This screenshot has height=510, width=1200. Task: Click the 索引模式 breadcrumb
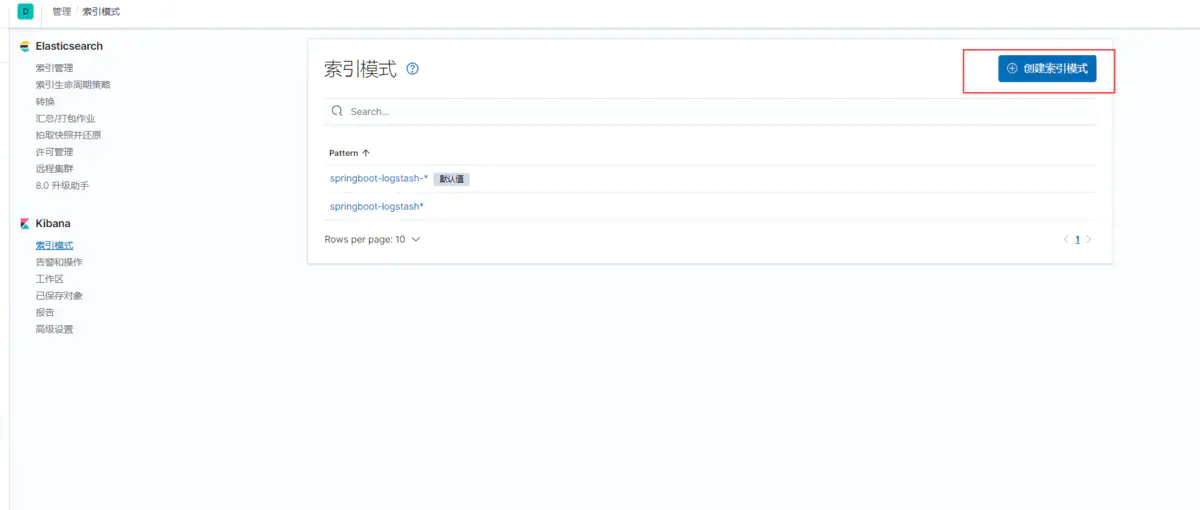[101, 11]
